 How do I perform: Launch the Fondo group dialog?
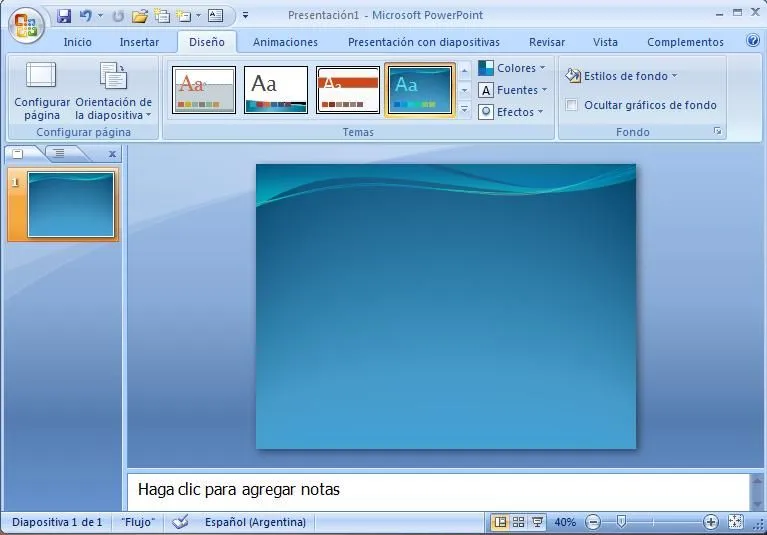[x=717, y=131]
